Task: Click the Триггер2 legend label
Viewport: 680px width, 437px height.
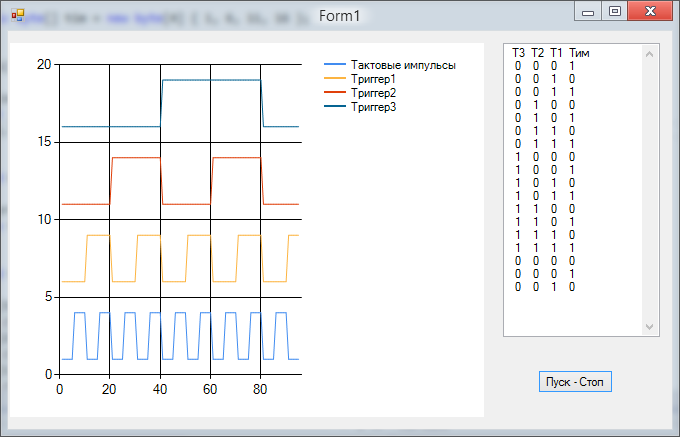Action: (374, 93)
